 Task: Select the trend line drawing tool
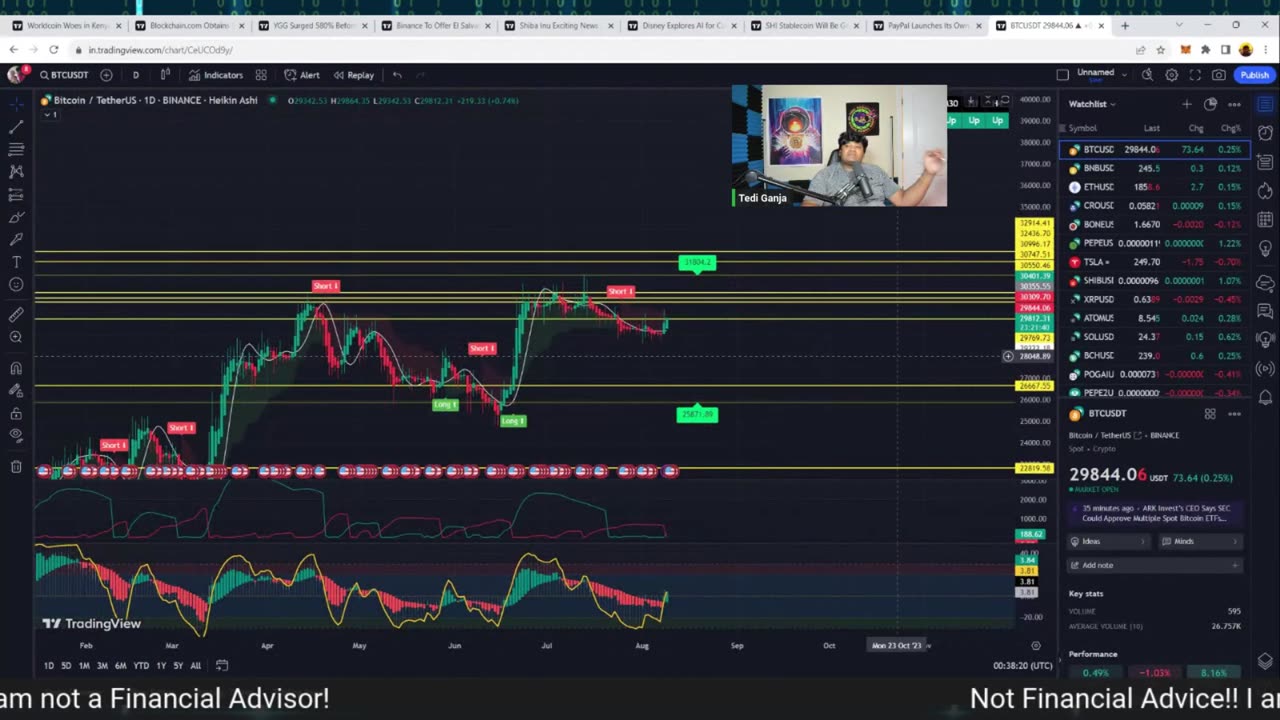pyautogui.click(x=16, y=127)
